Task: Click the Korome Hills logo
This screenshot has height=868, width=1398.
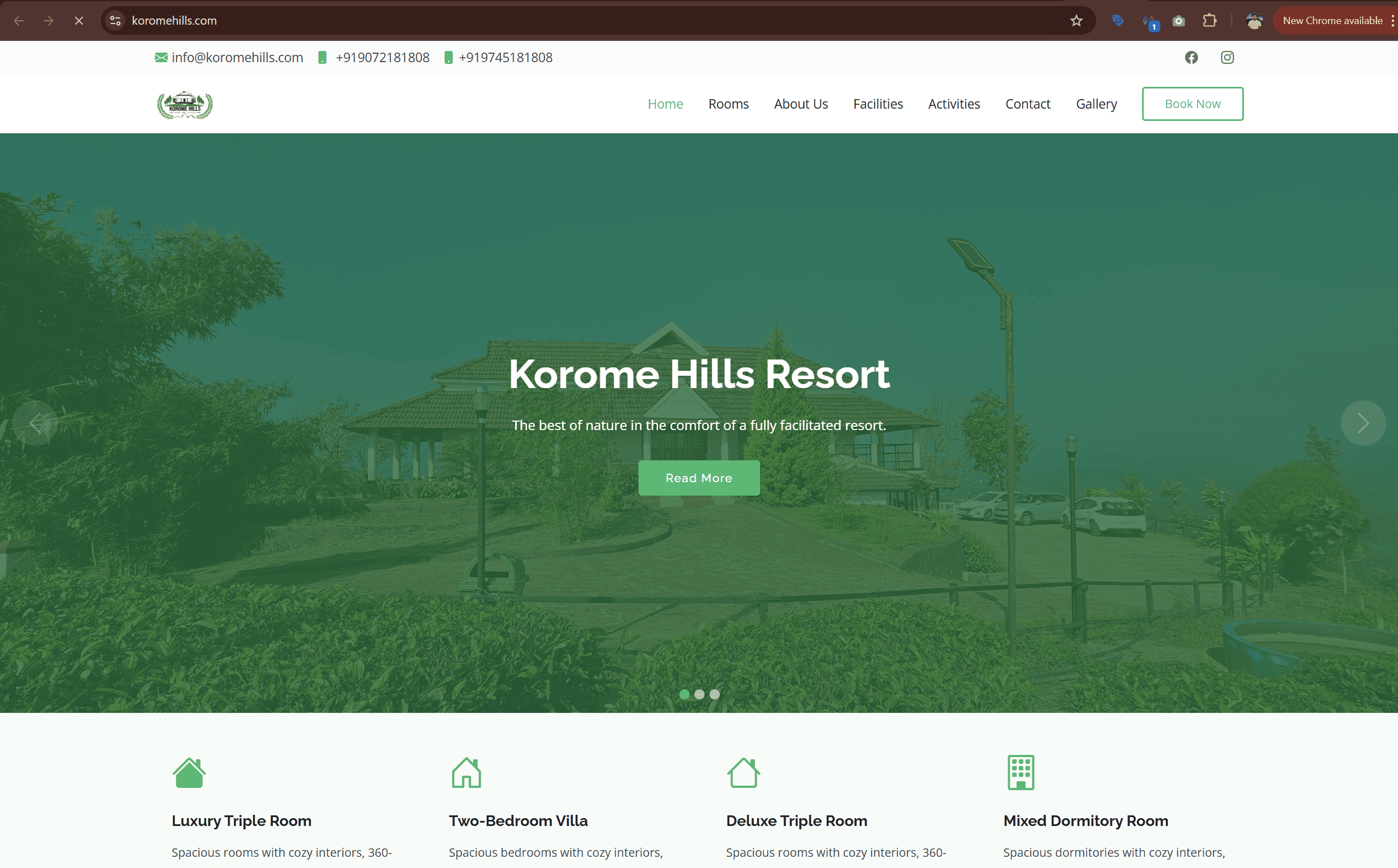Action: [x=184, y=104]
